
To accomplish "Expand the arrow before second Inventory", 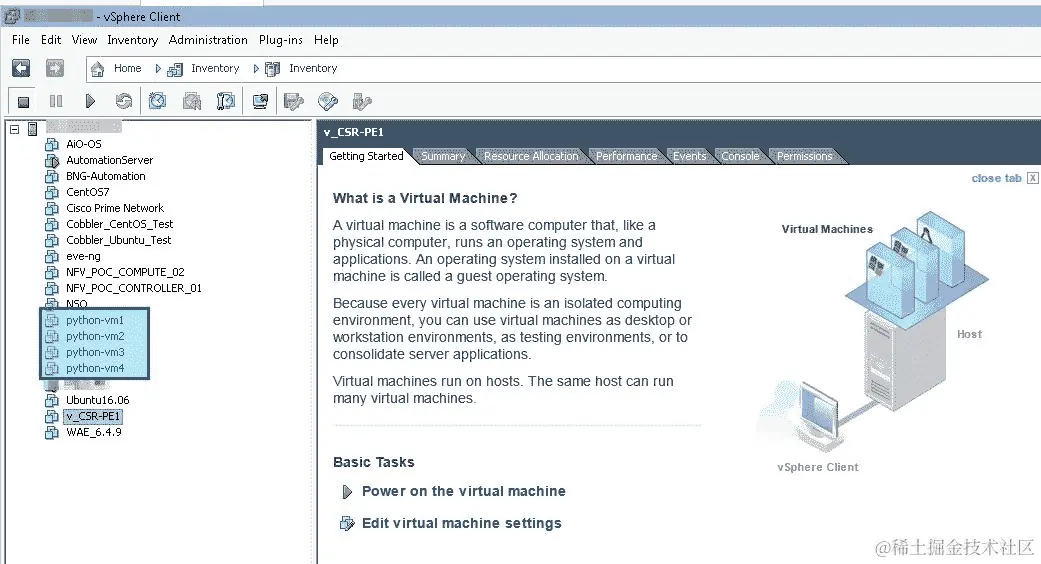I will click(x=256, y=68).
